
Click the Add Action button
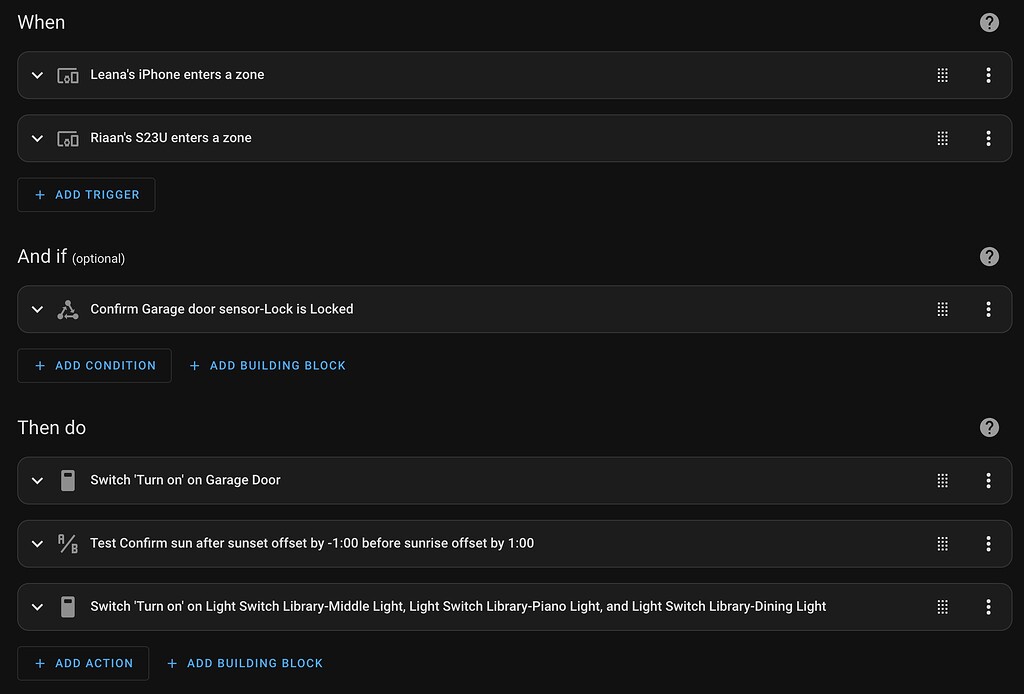[83, 663]
